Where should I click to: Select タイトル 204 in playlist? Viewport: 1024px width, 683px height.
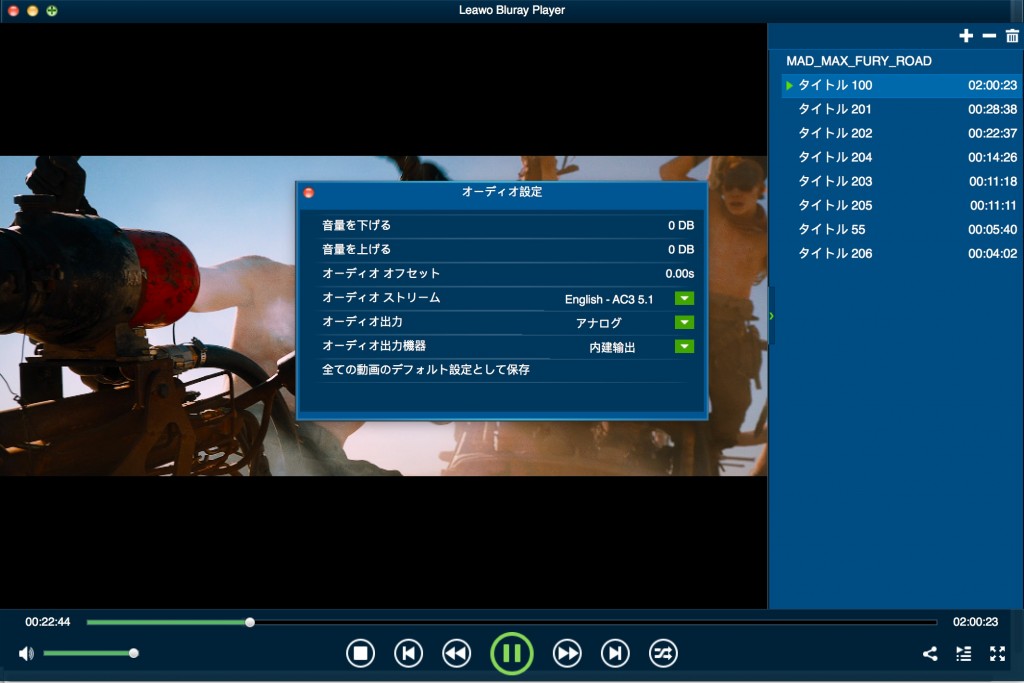901,157
